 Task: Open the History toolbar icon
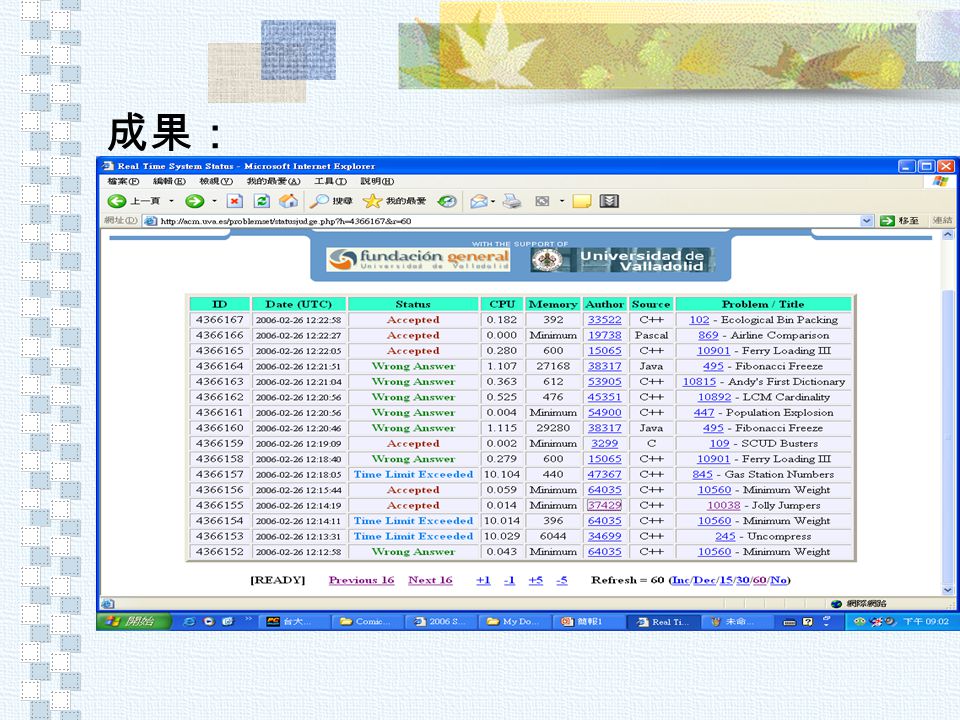pyautogui.click(x=447, y=201)
